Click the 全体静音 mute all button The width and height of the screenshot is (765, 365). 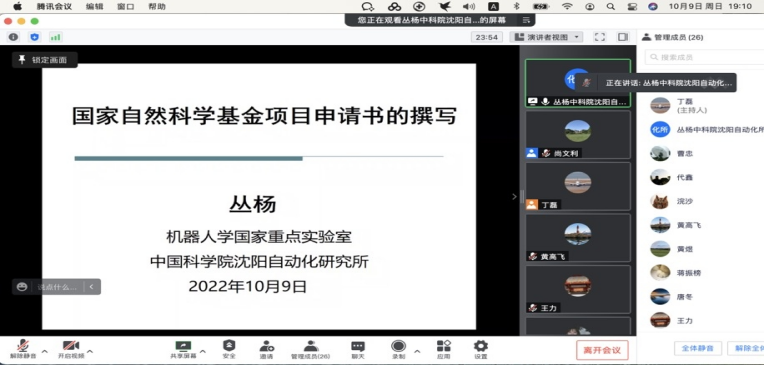(698, 348)
